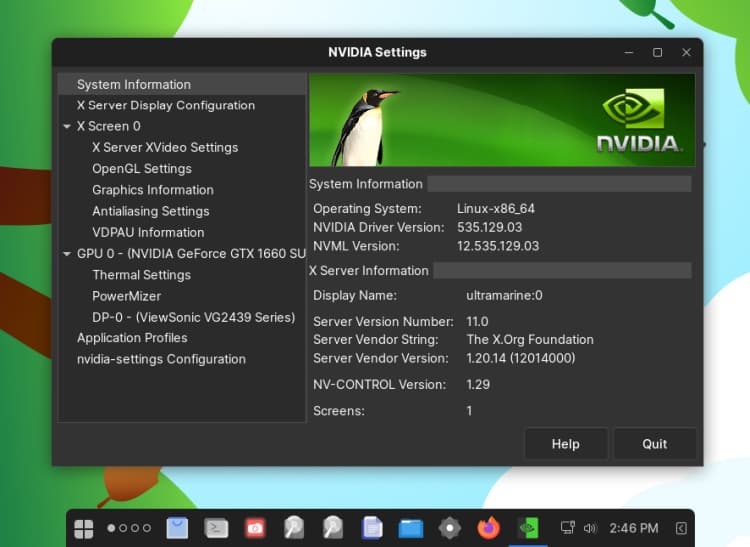Screen dimensions: 750x547
Task: Open system Settings gear icon
Action: [450, 528]
